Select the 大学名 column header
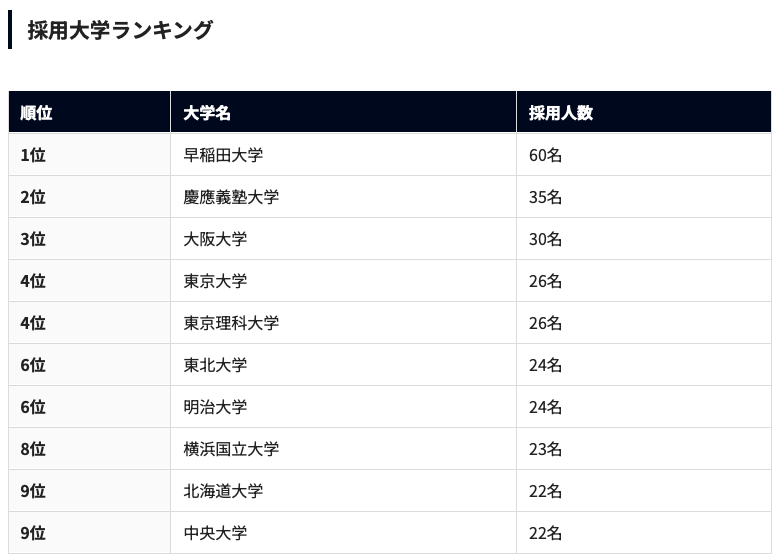 tap(343, 112)
